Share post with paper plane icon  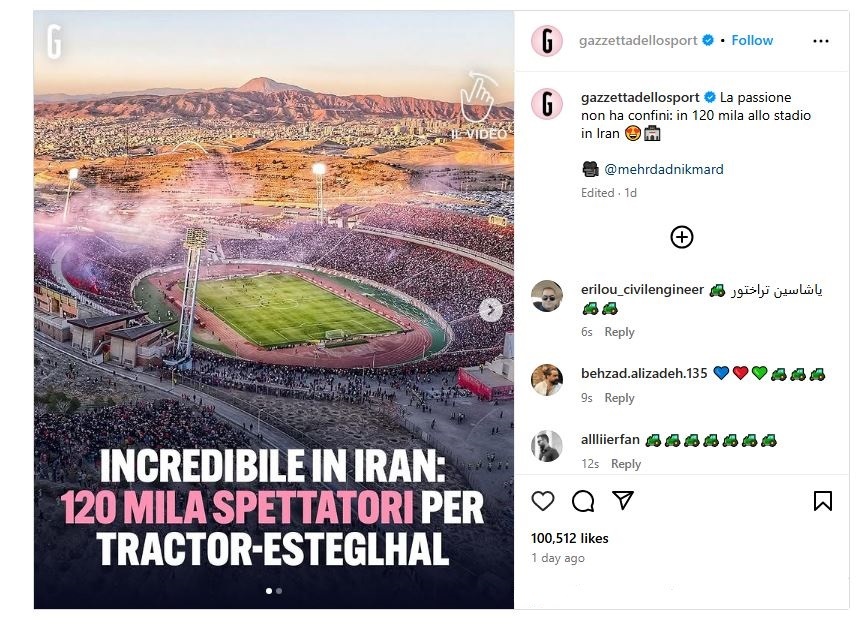[623, 500]
